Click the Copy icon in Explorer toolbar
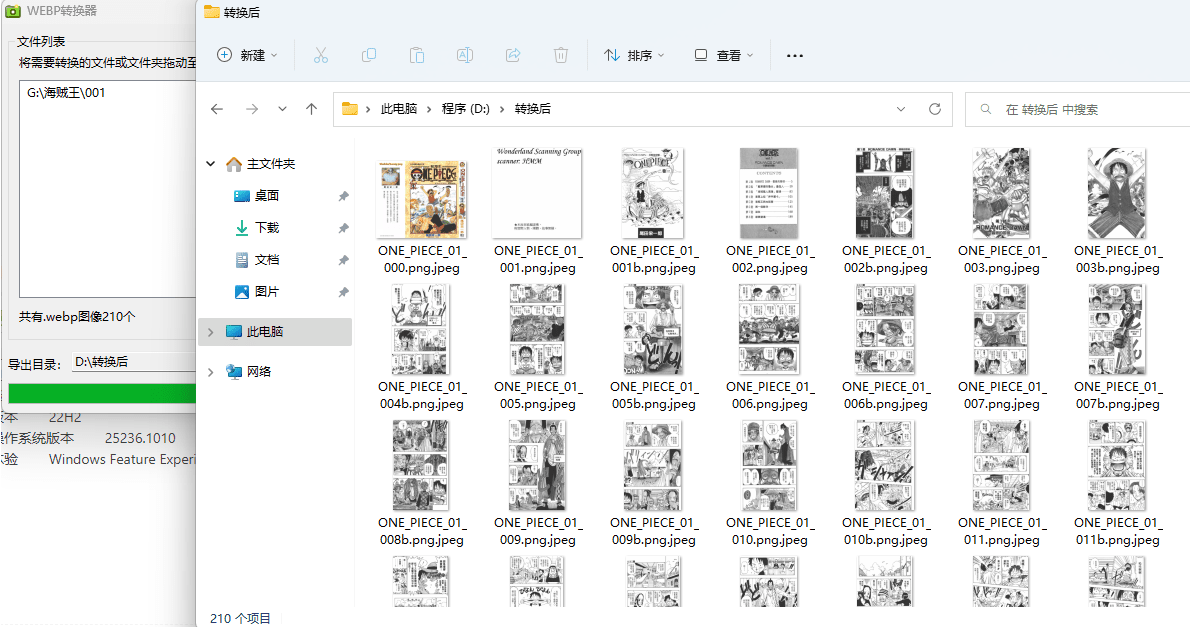Screen dimensions: 1190x627 pyautogui.click(x=369, y=55)
